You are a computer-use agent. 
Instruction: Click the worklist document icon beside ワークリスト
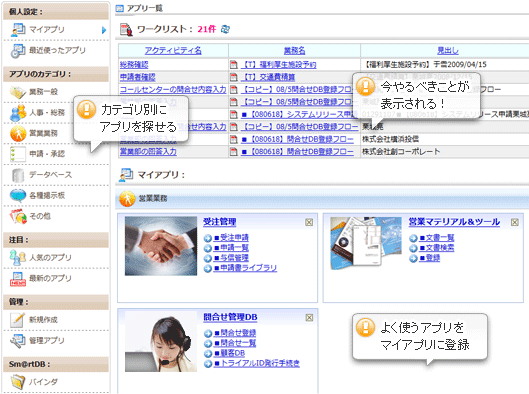tap(127, 30)
